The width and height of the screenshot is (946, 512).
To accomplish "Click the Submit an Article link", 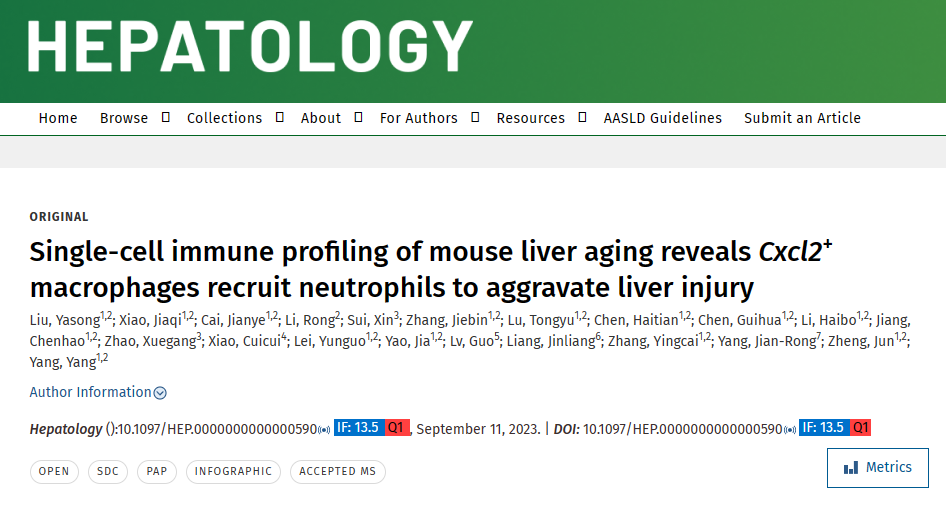I will click(802, 118).
